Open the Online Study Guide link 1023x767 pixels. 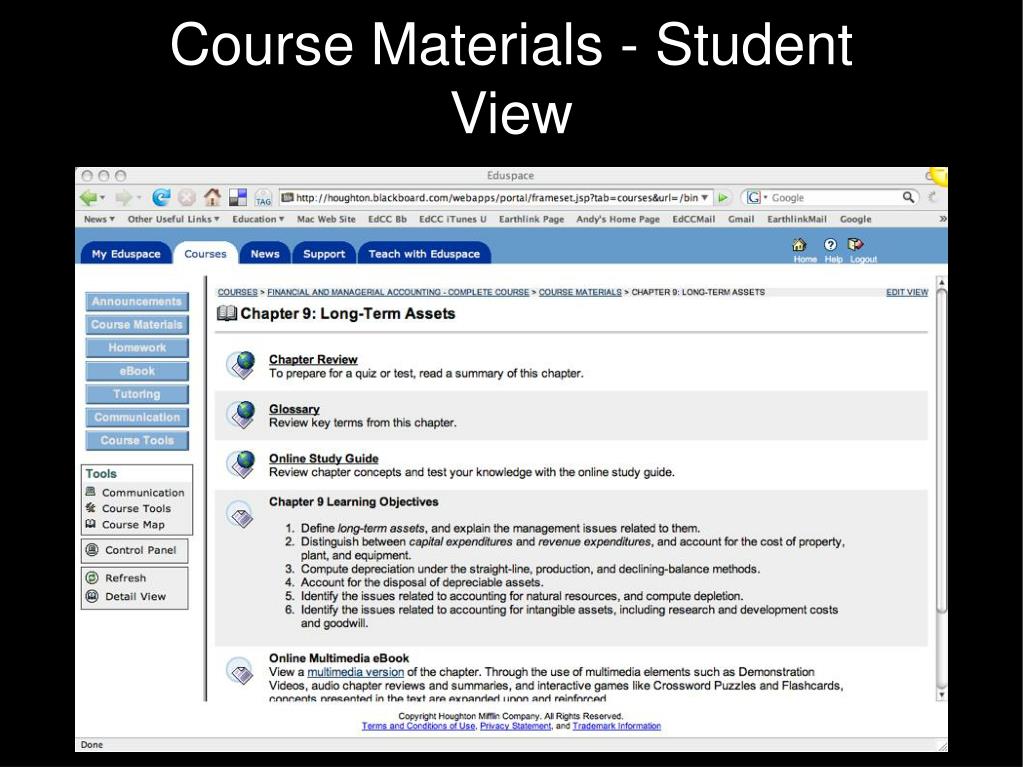[x=324, y=459]
